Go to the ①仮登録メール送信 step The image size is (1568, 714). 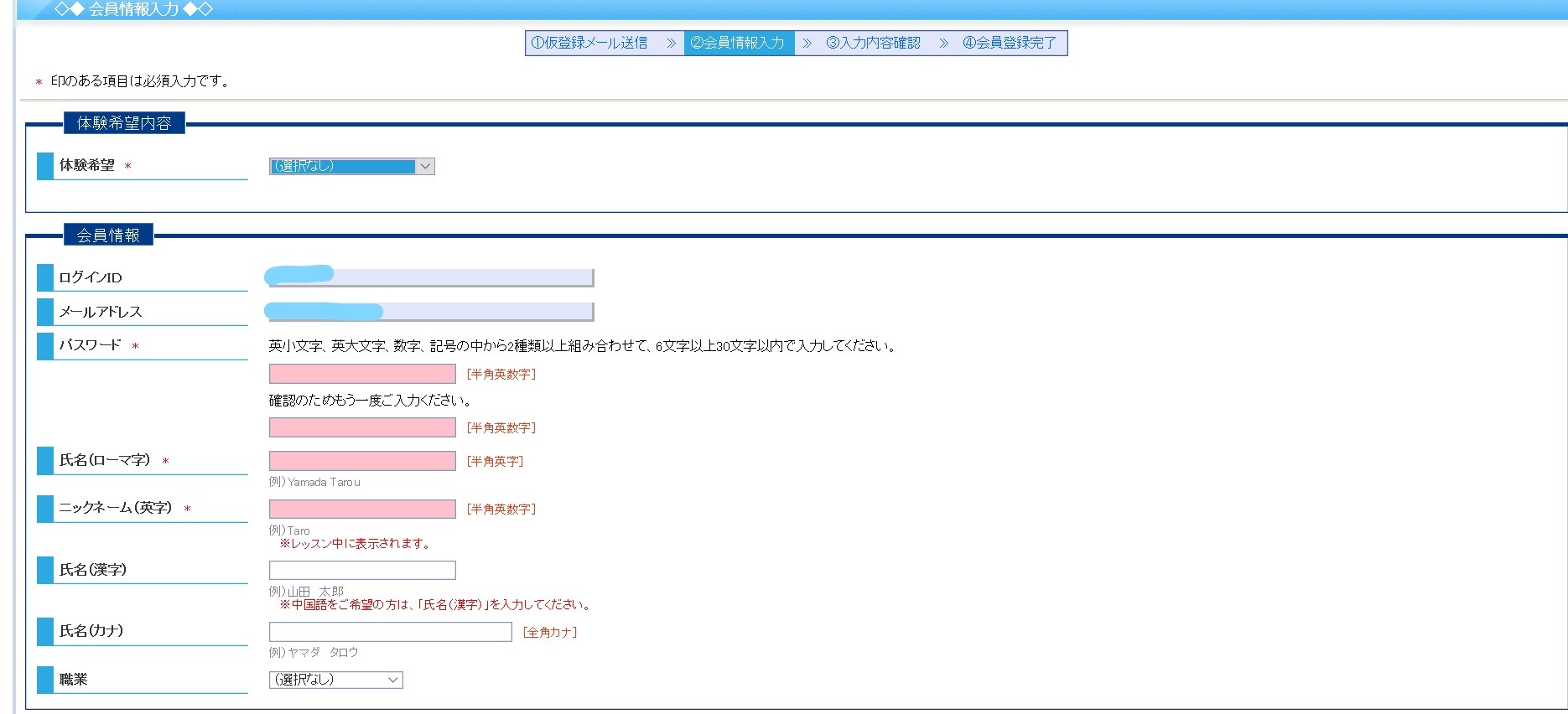tap(589, 43)
